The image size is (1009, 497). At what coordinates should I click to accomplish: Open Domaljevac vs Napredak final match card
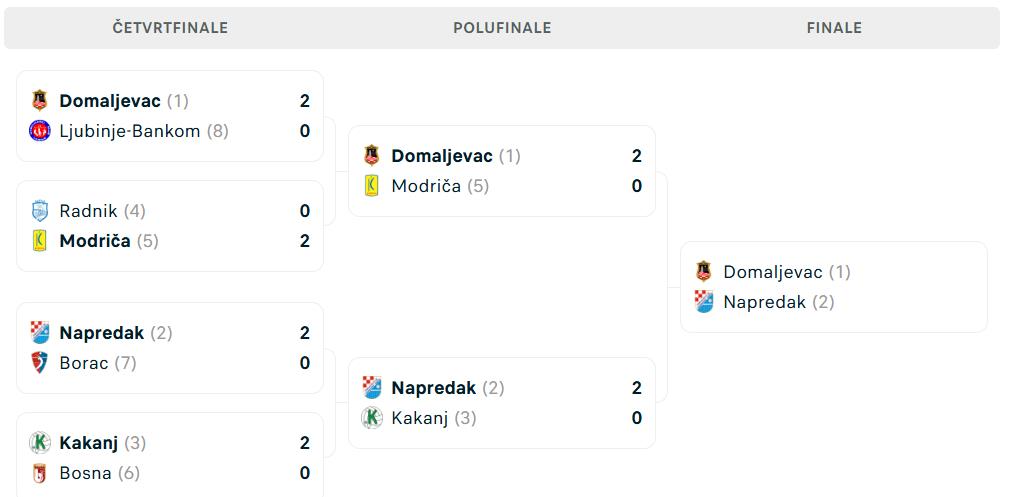click(834, 287)
